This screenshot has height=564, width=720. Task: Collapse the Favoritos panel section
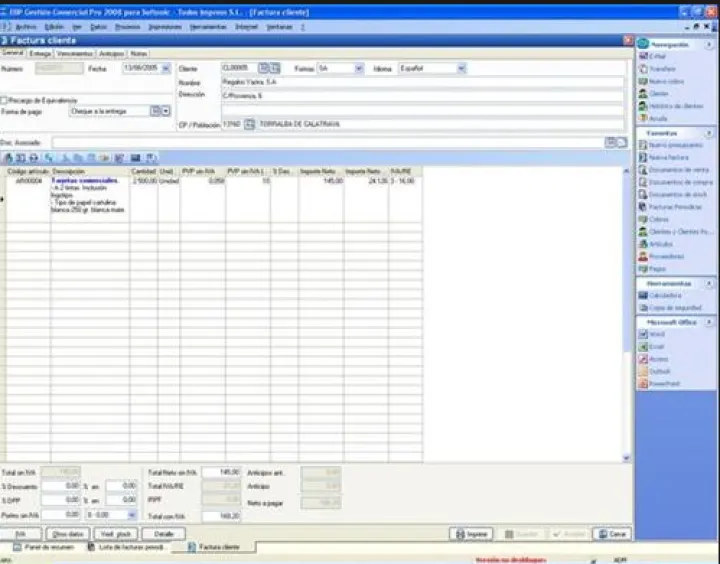[711, 132]
